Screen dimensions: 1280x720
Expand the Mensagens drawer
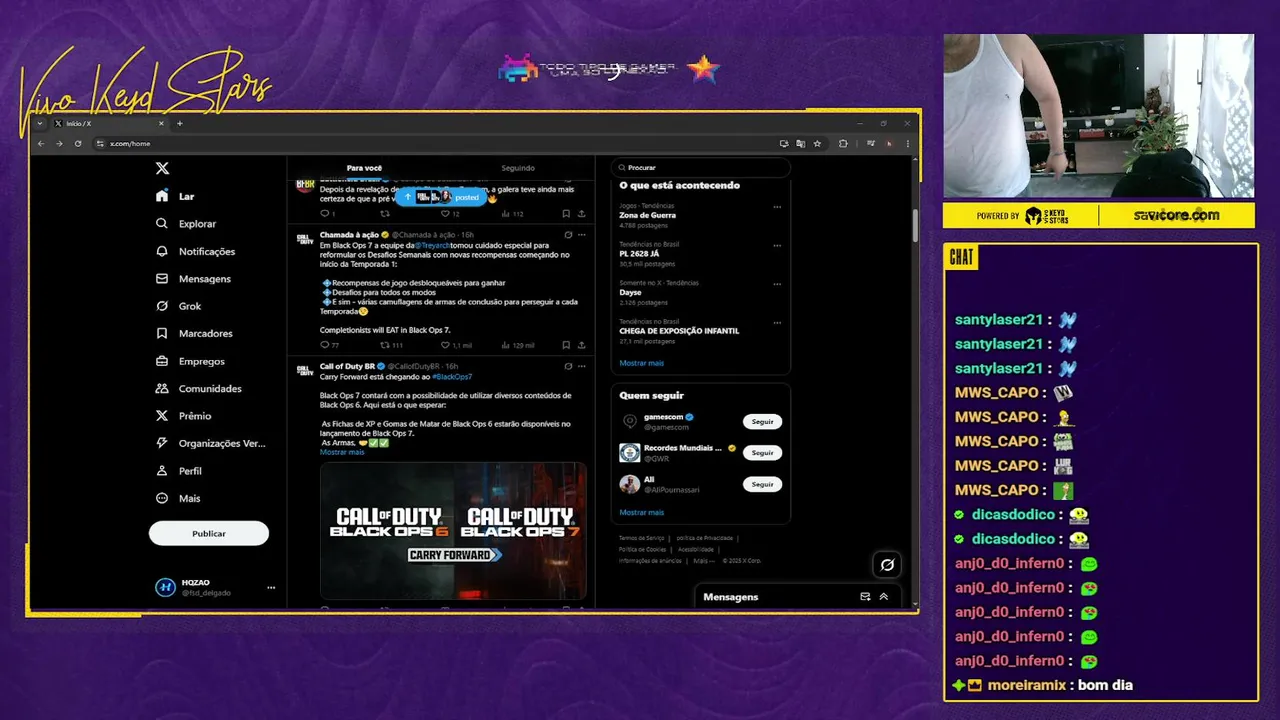point(883,597)
